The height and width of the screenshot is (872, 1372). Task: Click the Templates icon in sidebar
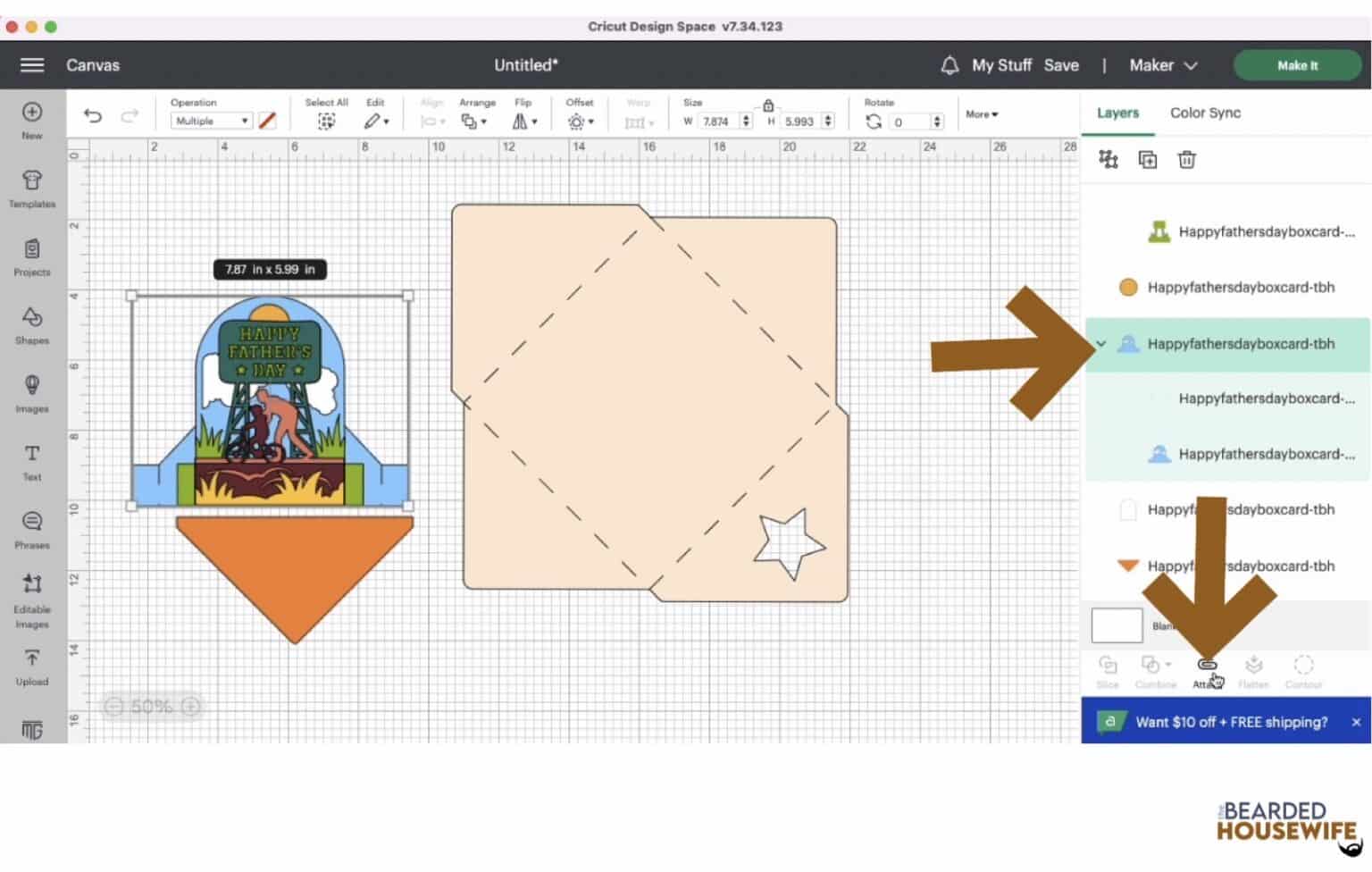coord(32,188)
